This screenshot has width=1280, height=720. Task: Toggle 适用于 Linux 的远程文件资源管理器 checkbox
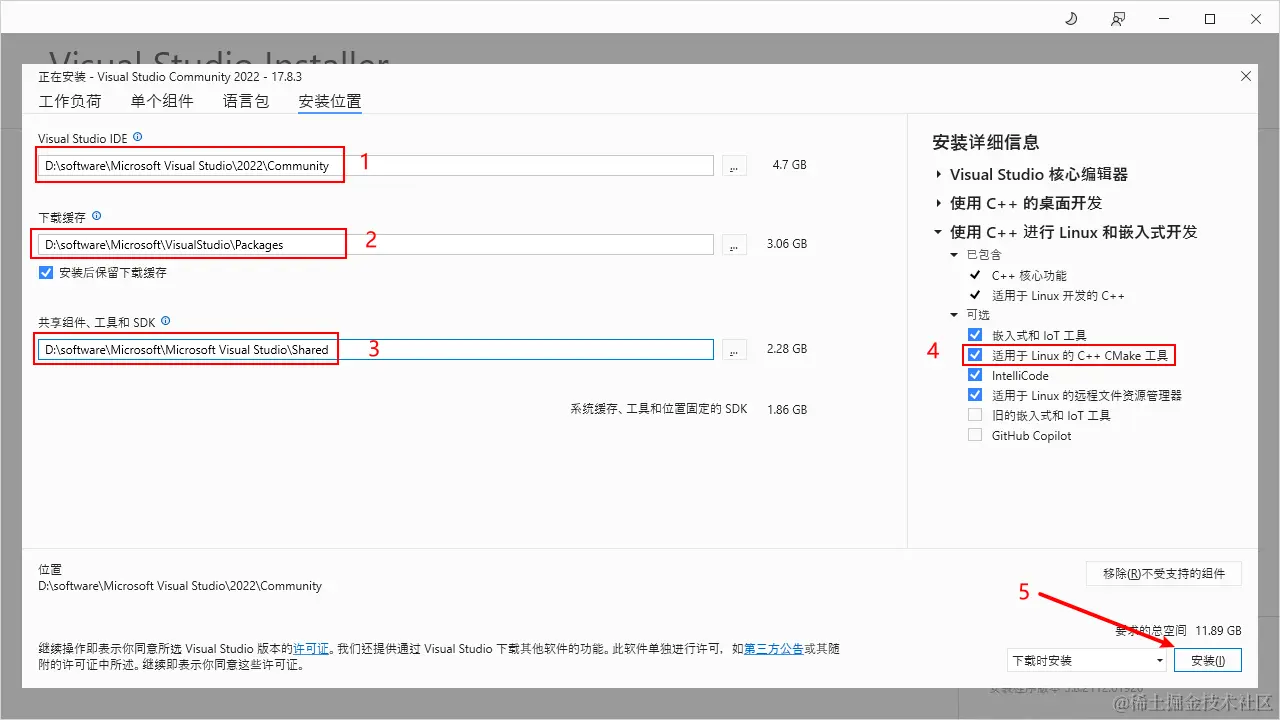pos(975,395)
